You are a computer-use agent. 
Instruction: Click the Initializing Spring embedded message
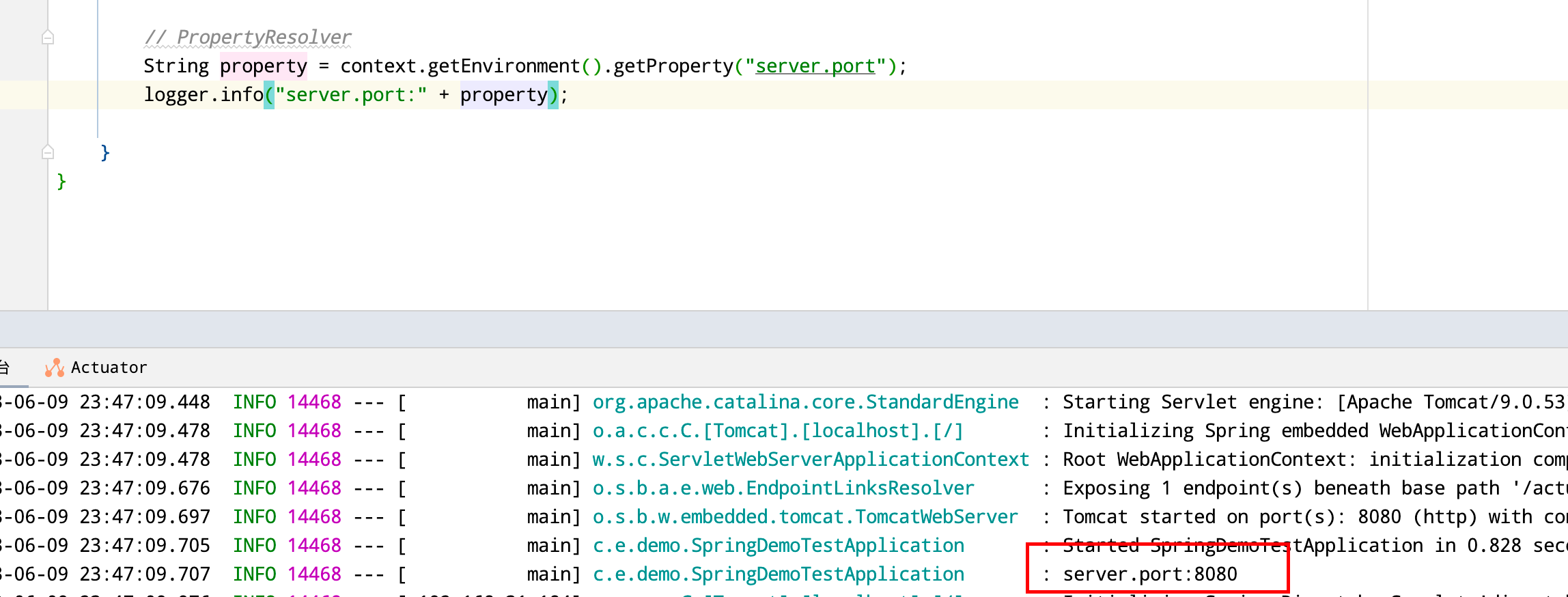pyautogui.click(x=1315, y=431)
